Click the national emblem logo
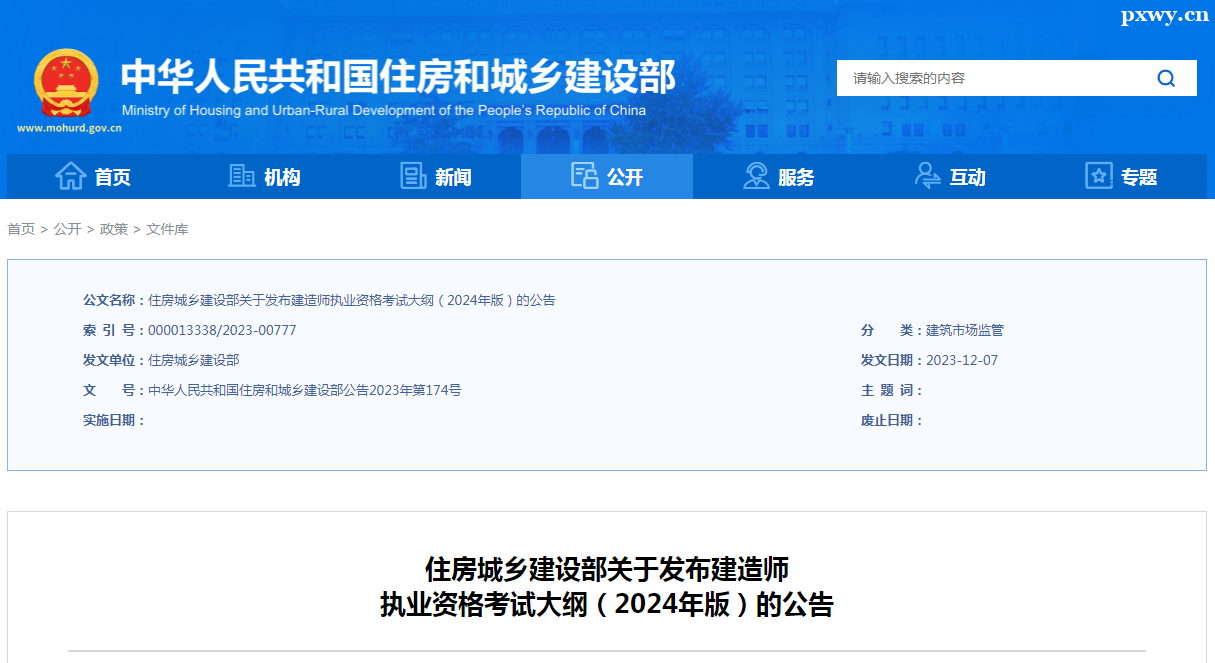 click(67, 83)
